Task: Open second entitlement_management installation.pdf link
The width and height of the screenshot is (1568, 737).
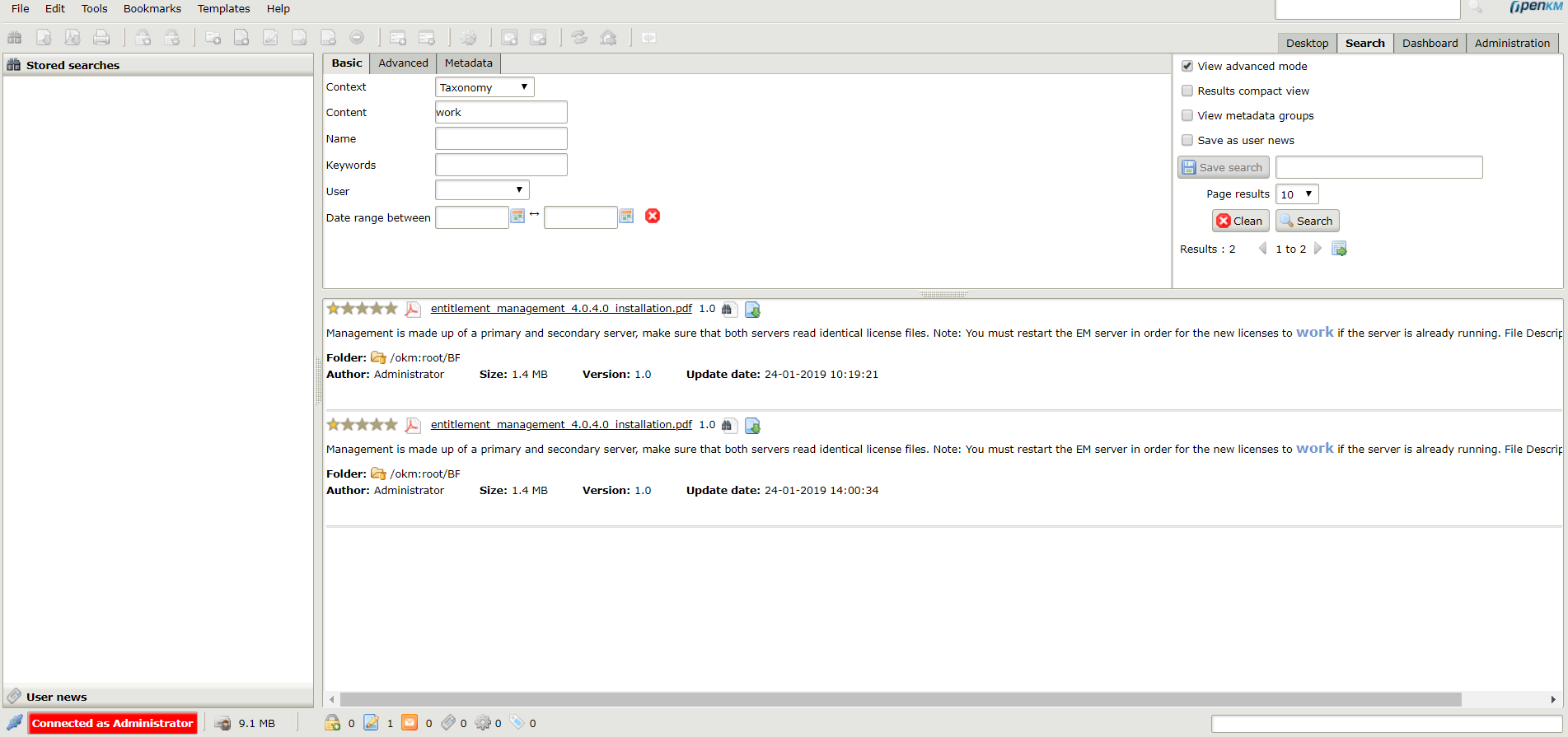Action: tap(560, 425)
